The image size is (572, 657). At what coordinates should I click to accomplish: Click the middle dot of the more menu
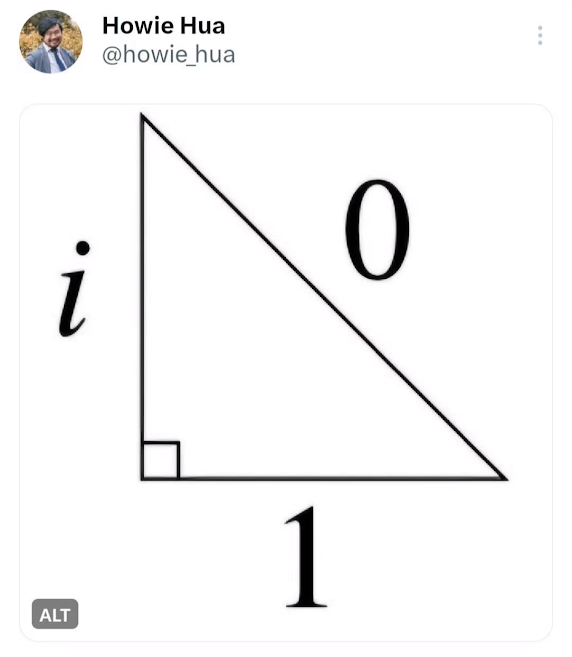[540, 35]
